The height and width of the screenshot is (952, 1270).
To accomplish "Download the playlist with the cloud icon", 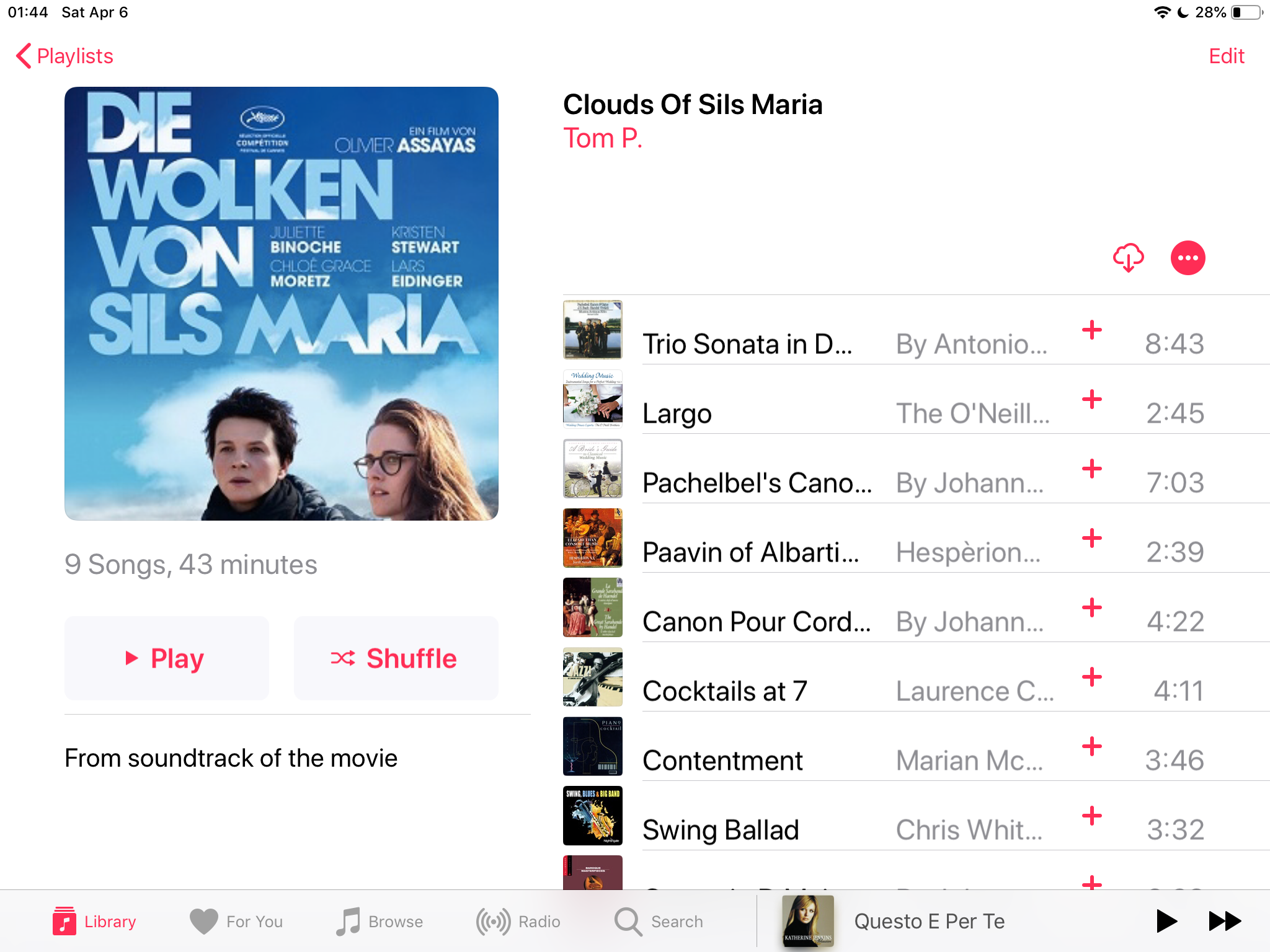I will coord(1128,258).
